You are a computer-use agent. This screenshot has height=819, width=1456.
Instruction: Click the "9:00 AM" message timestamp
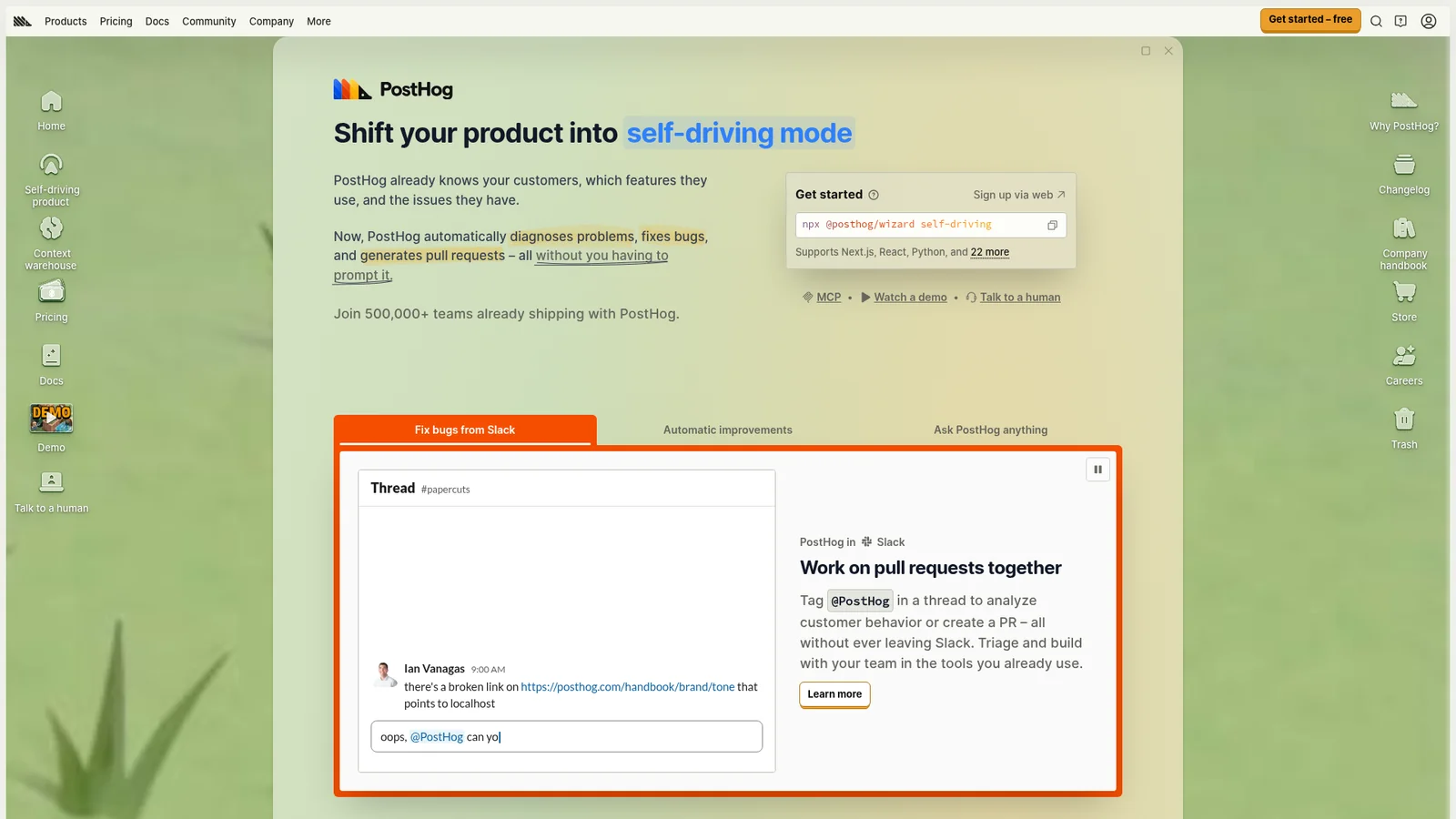point(488,670)
